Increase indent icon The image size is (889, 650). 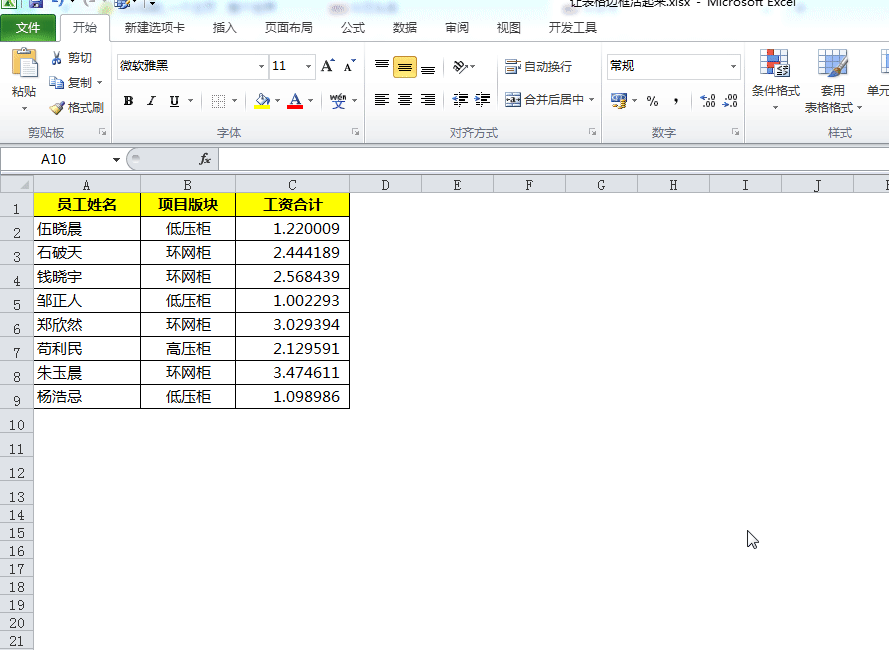click(482, 100)
